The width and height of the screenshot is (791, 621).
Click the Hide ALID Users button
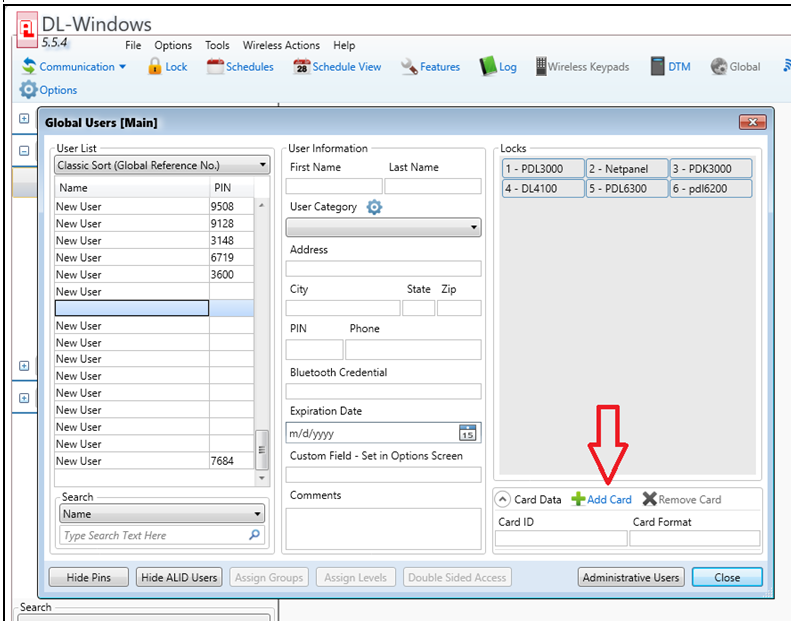(x=179, y=577)
